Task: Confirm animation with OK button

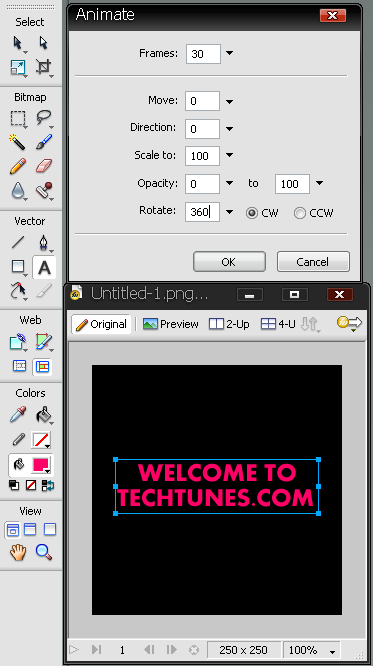Action: tap(229, 262)
